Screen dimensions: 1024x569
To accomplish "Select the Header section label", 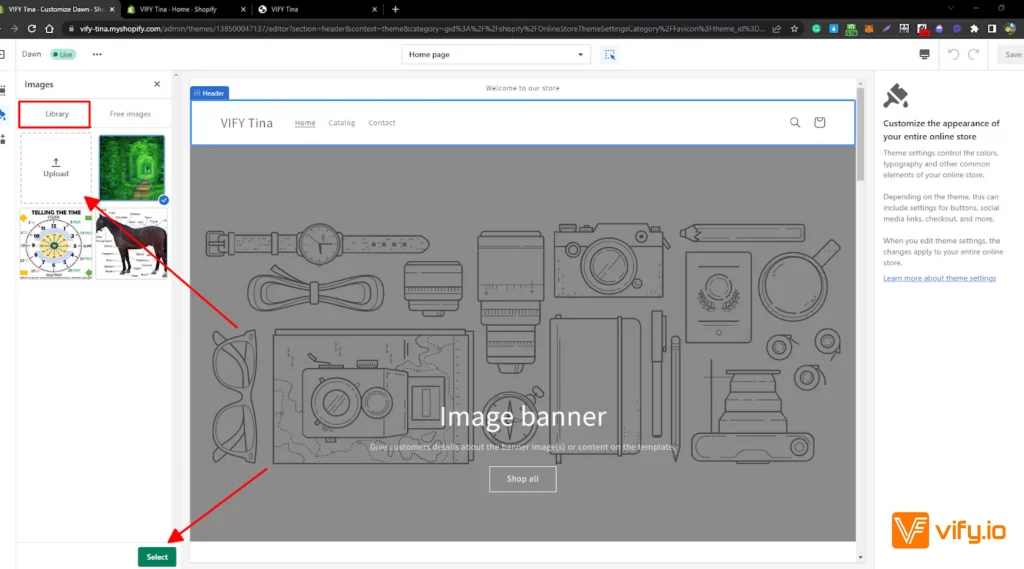I will (x=209, y=93).
